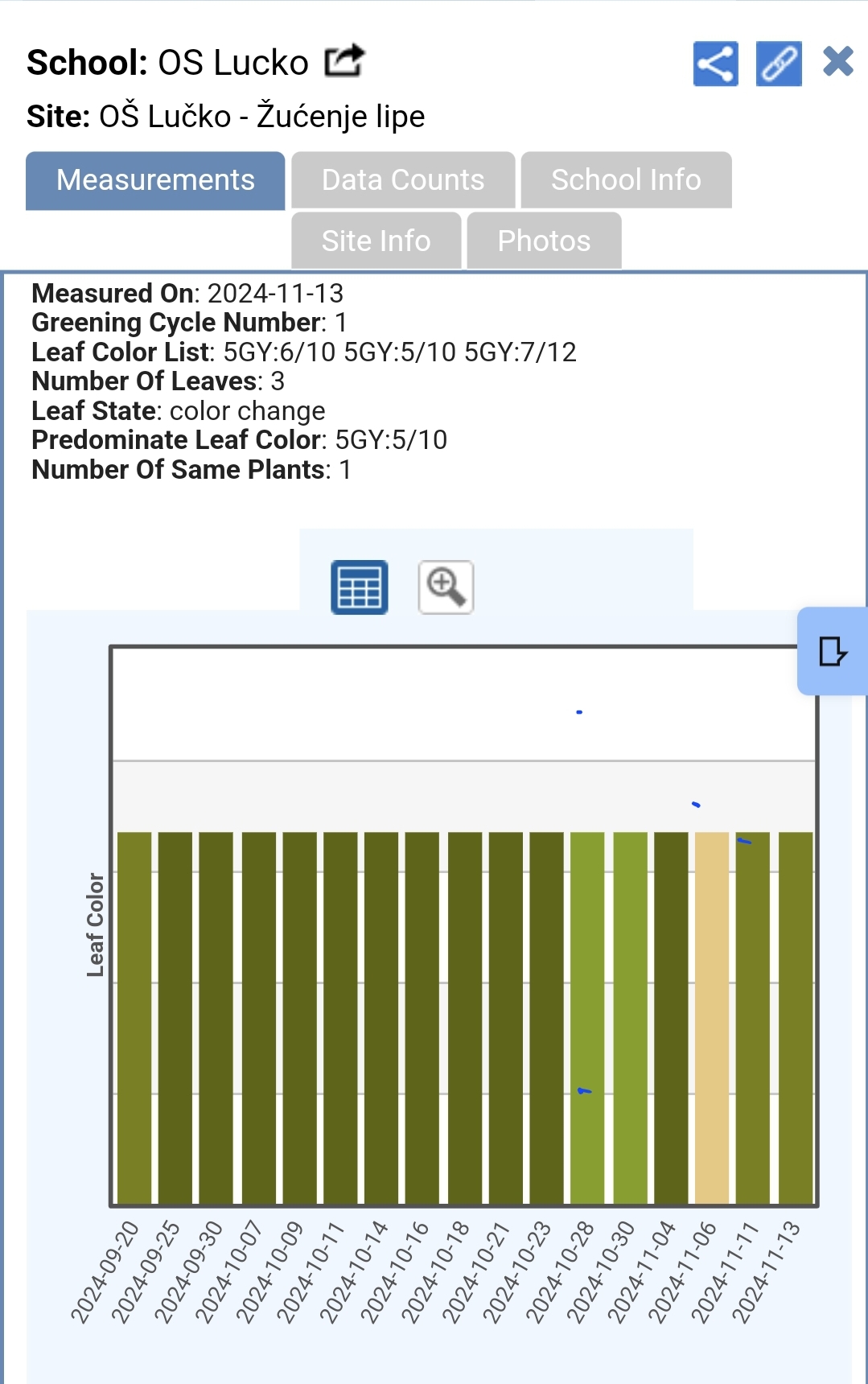The height and width of the screenshot is (1384, 868).
Task: Select the 2024-10-30 light green bar
Action: 630,1017
